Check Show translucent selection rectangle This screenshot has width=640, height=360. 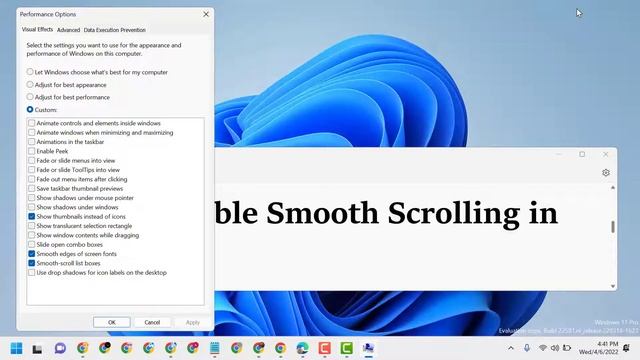click(31, 226)
